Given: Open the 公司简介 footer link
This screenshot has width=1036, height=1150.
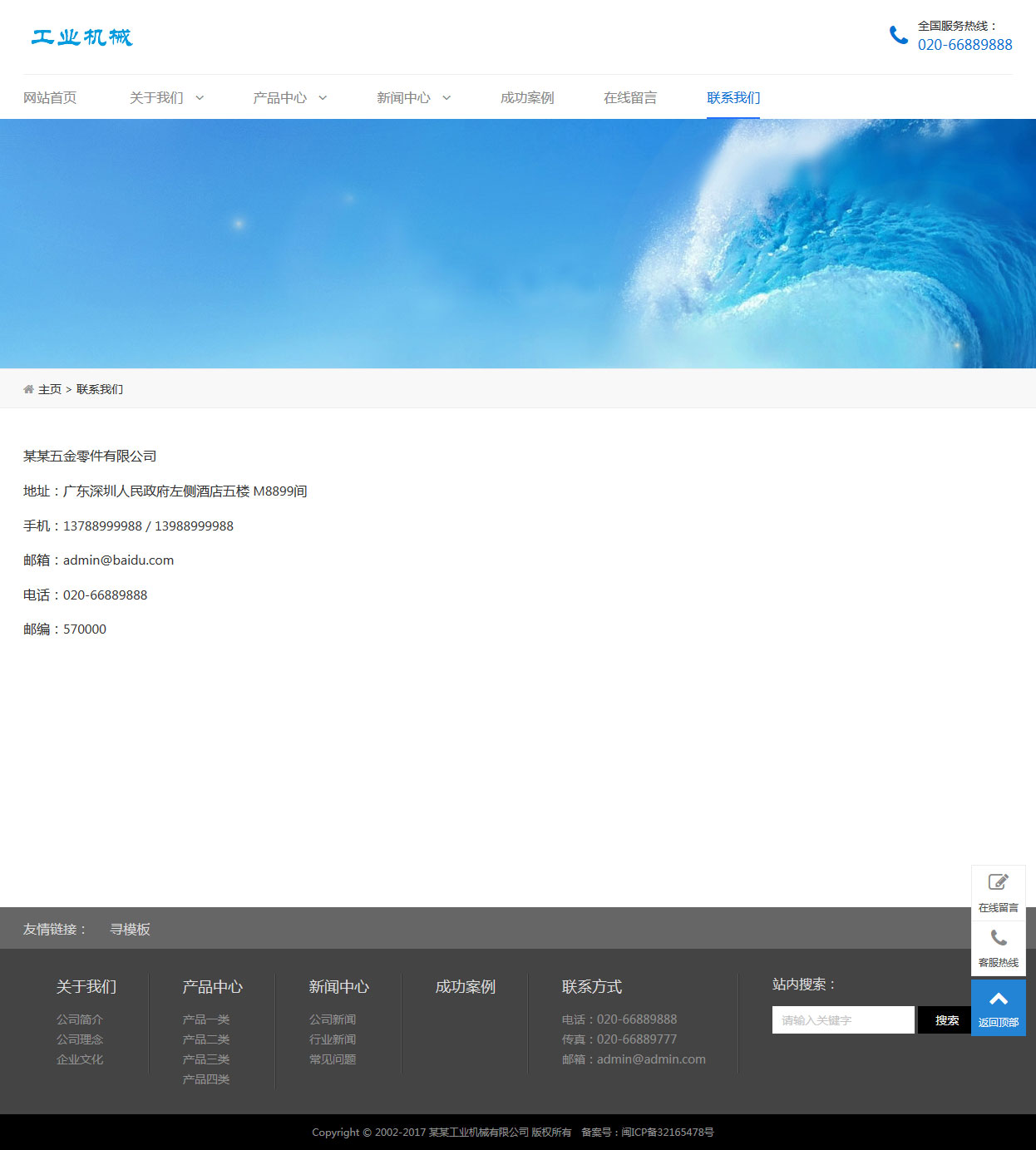Looking at the screenshot, I should pos(80,1019).
